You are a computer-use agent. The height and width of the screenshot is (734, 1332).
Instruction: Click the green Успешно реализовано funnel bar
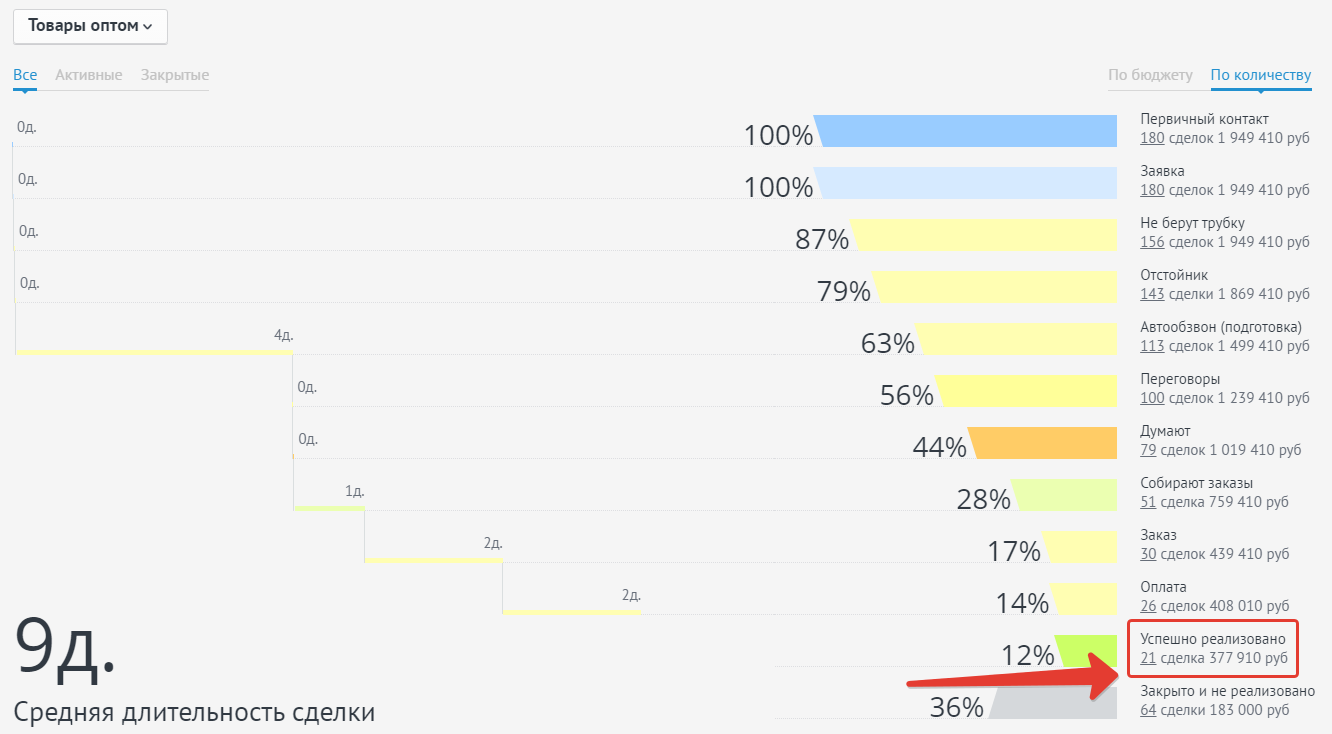1088,651
